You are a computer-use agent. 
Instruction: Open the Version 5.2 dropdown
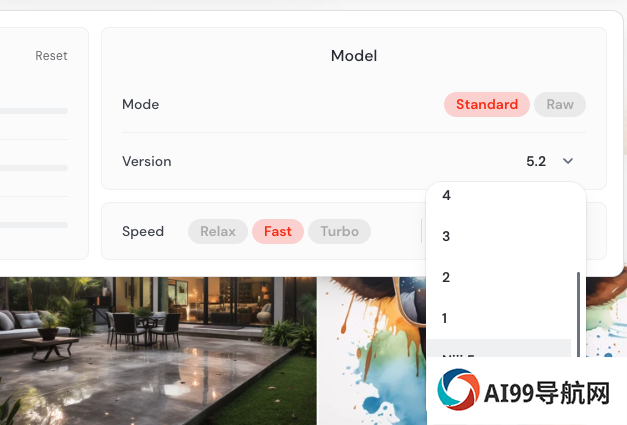click(x=549, y=161)
